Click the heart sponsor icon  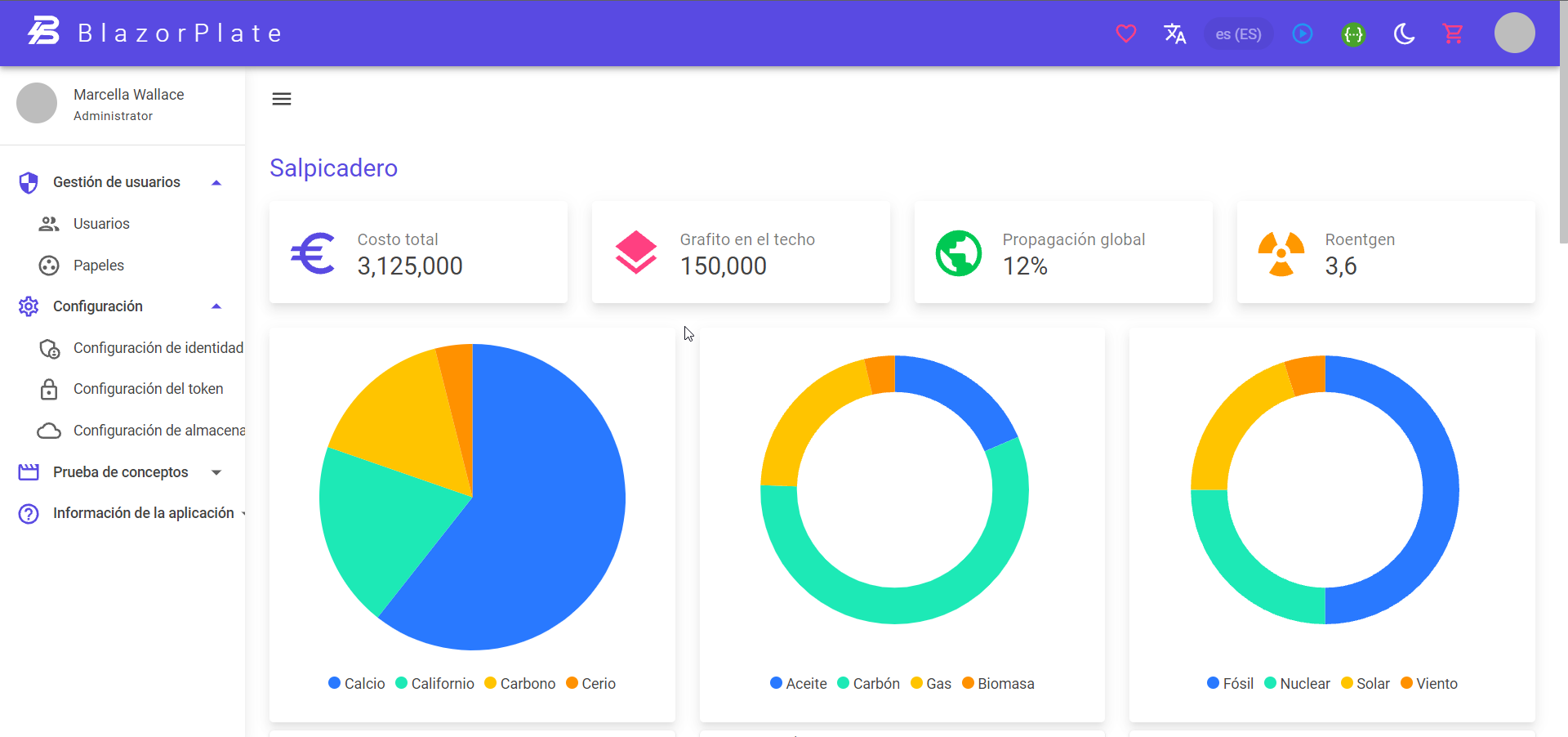1125,33
